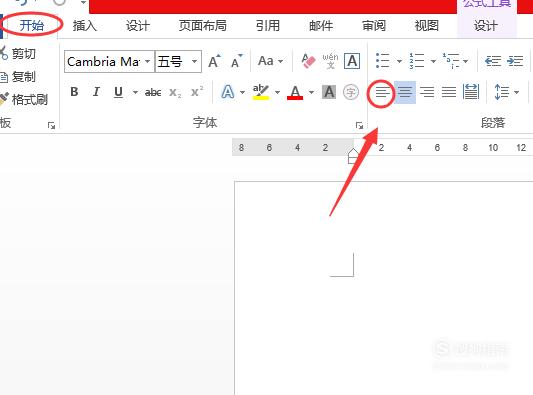Toggle bold formatting
This screenshot has height=395, width=533.
point(74,92)
